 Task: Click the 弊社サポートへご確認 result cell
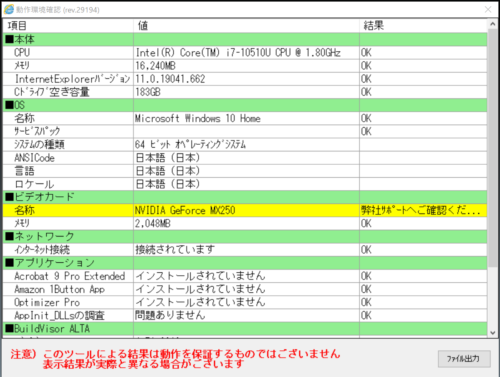point(423,210)
